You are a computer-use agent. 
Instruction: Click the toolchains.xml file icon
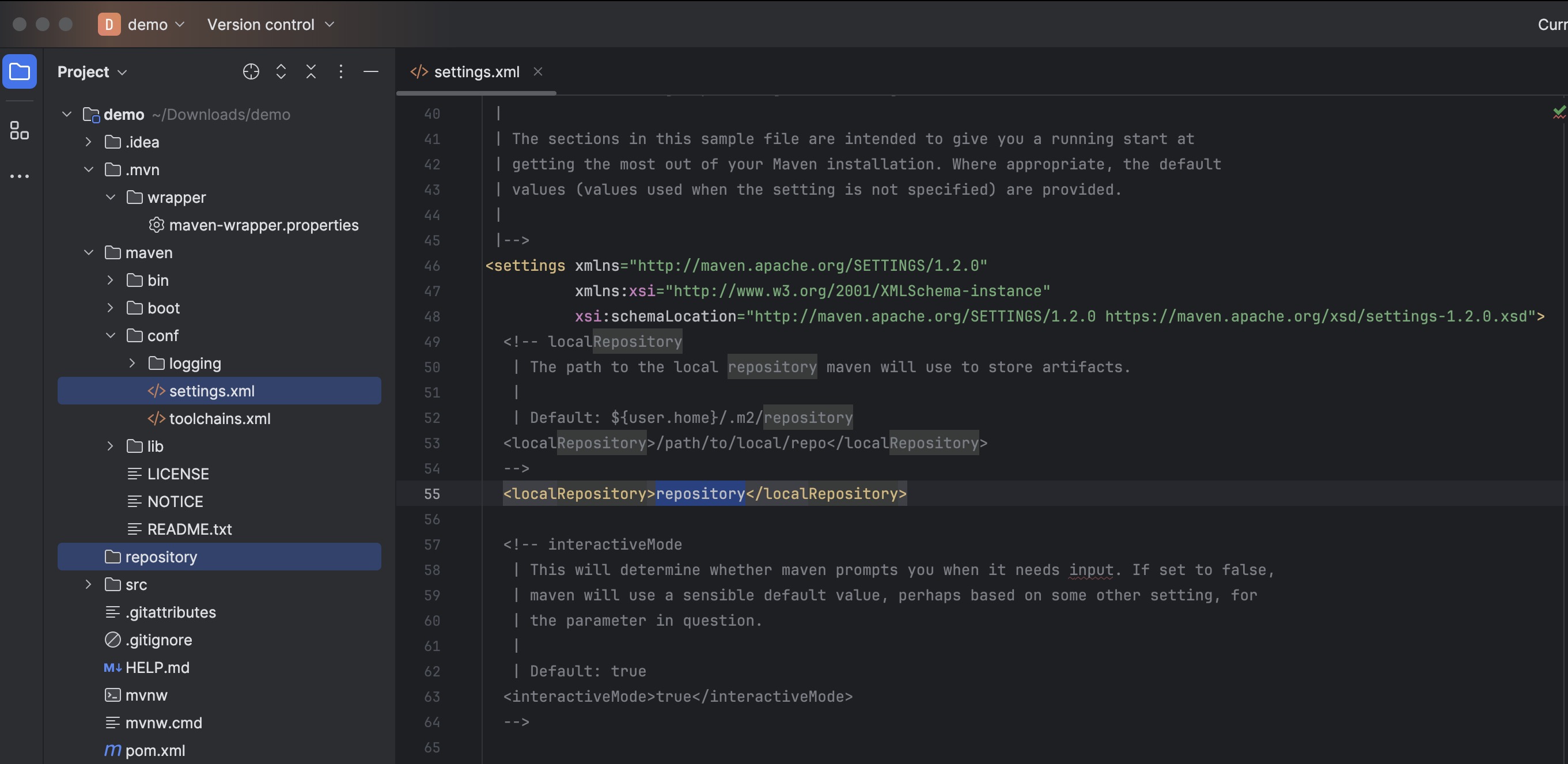coord(157,419)
